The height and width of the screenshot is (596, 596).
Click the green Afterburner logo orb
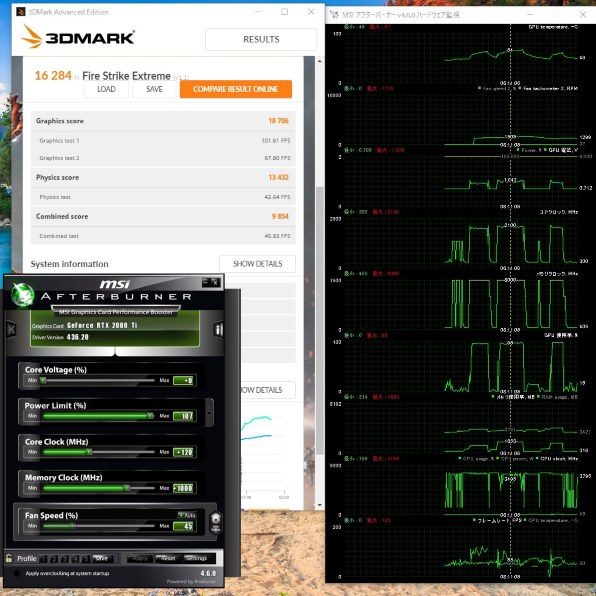coord(22,294)
